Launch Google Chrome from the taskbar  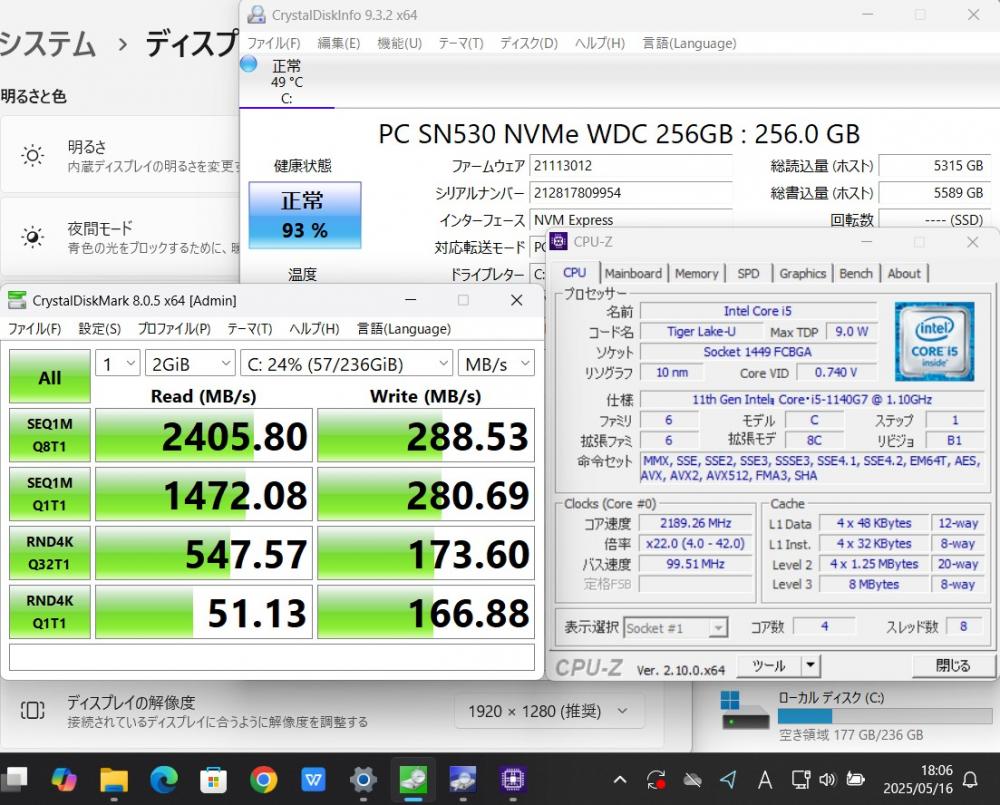[x=263, y=779]
